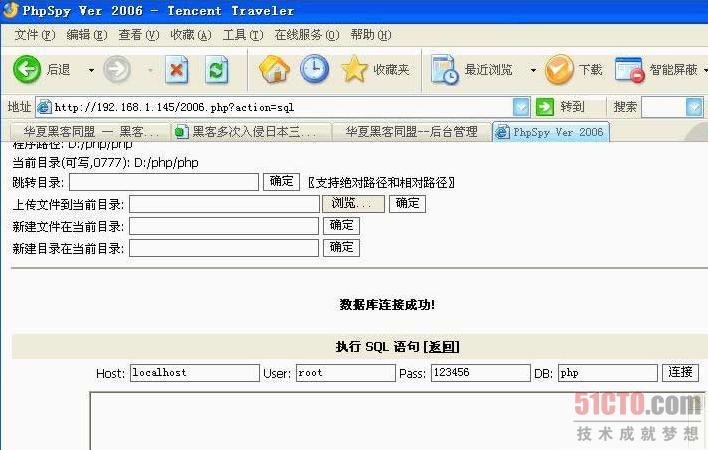Open the 文件(F) menu
Viewport: 708px width, 450px height.
(35, 35)
